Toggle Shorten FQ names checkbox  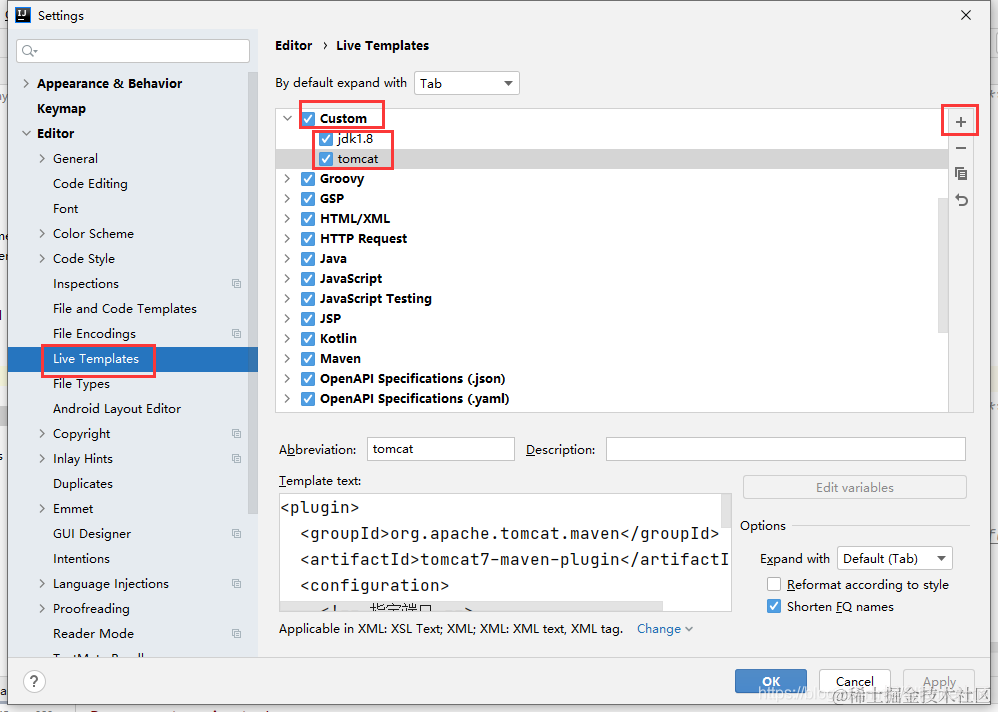[774, 606]
